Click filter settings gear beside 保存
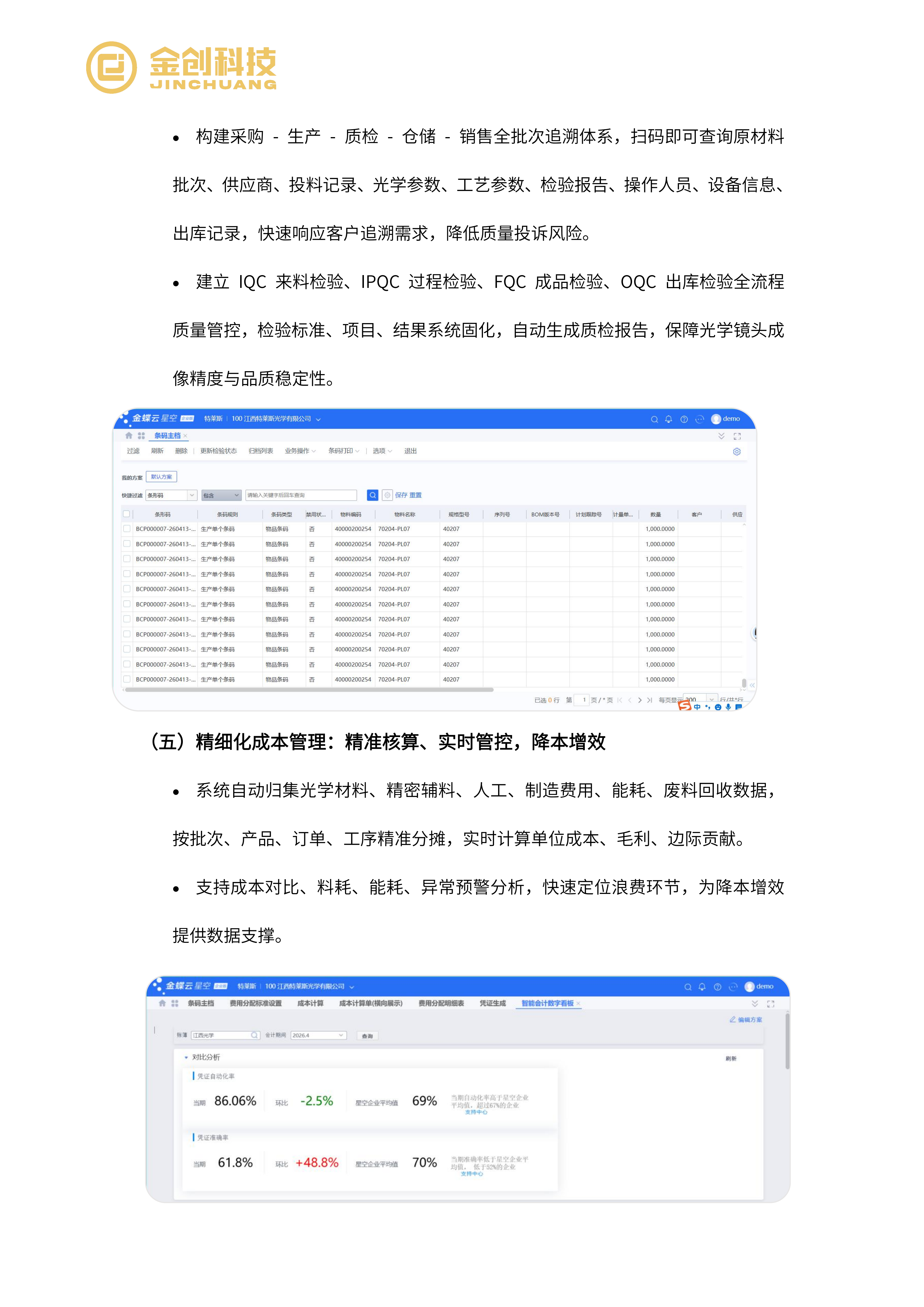 pyautogui.click(x=387, y=495)
